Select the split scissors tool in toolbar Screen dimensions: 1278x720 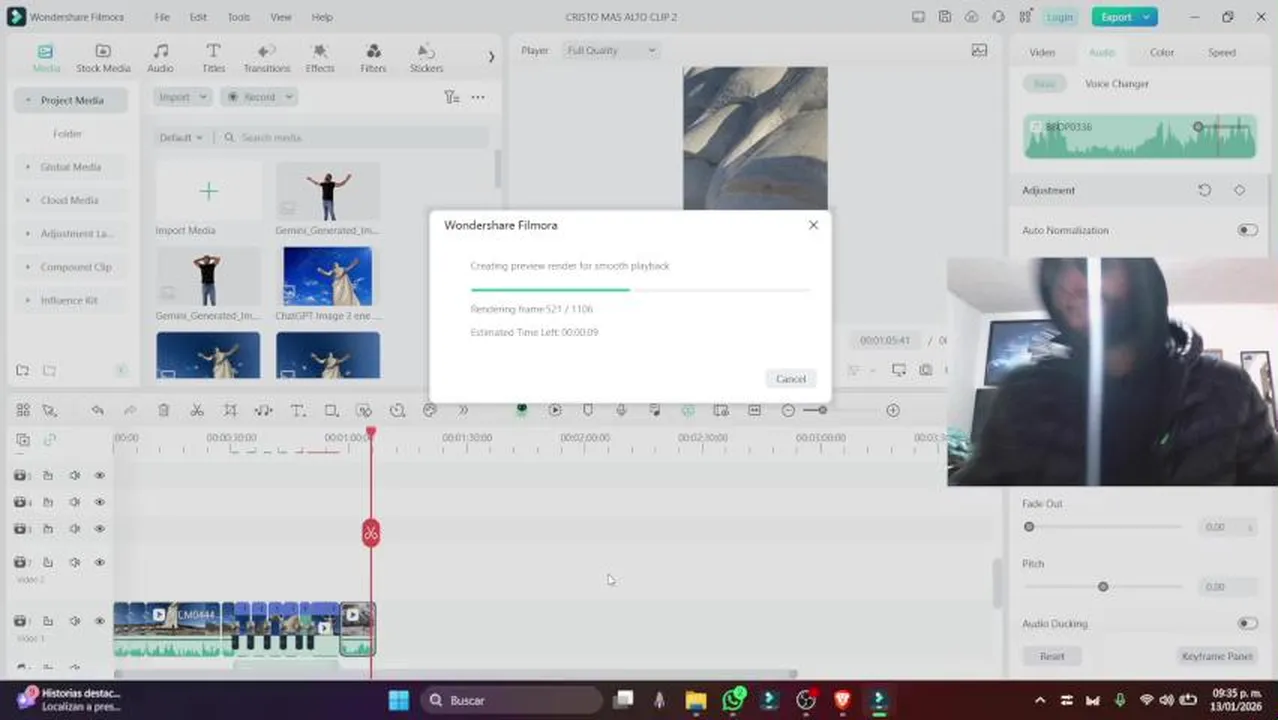[197, 410]
